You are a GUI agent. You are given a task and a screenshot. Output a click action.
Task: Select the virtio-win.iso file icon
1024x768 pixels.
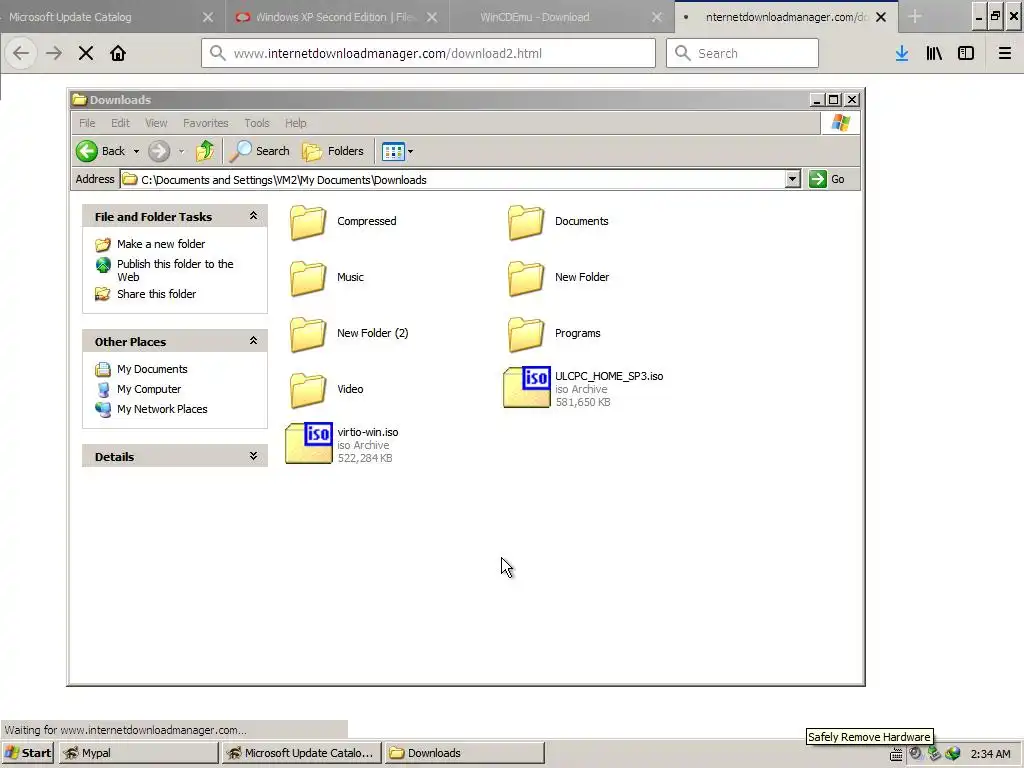(x=309, y=443)
